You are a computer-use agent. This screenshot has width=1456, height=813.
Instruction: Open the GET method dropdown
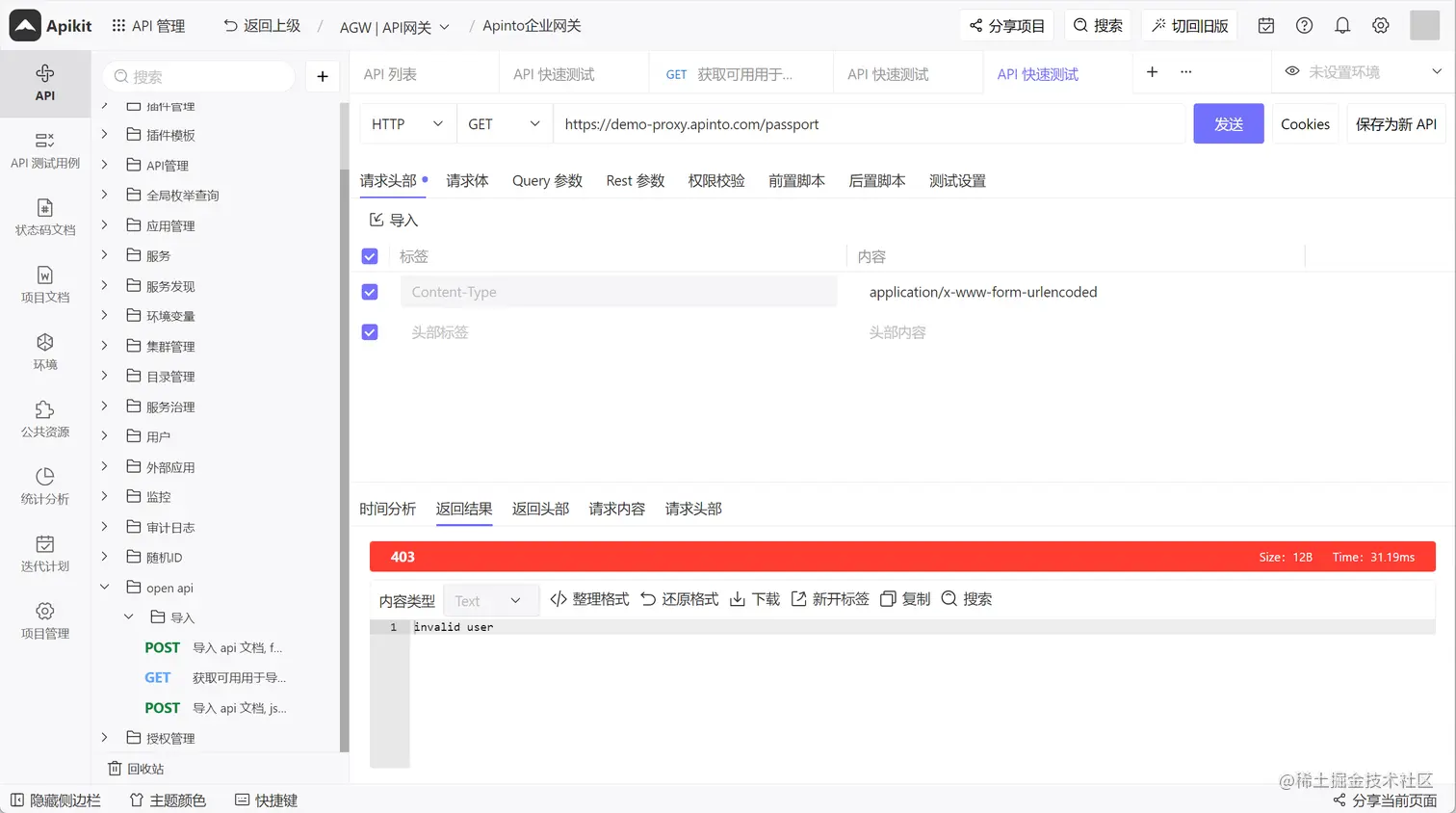tap(505, 124)
